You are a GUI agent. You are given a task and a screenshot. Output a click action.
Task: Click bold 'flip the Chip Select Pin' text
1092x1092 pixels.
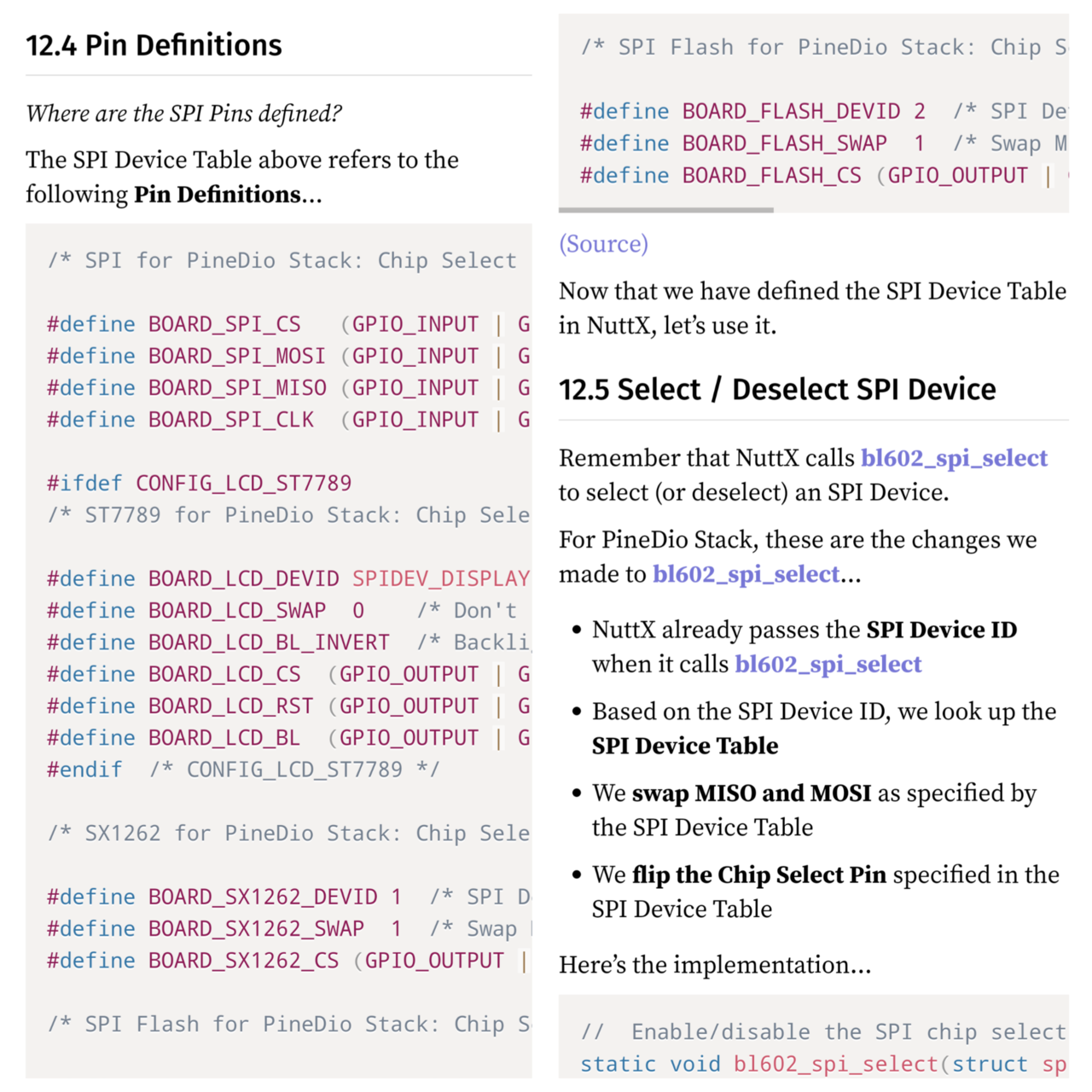(758, 875)
